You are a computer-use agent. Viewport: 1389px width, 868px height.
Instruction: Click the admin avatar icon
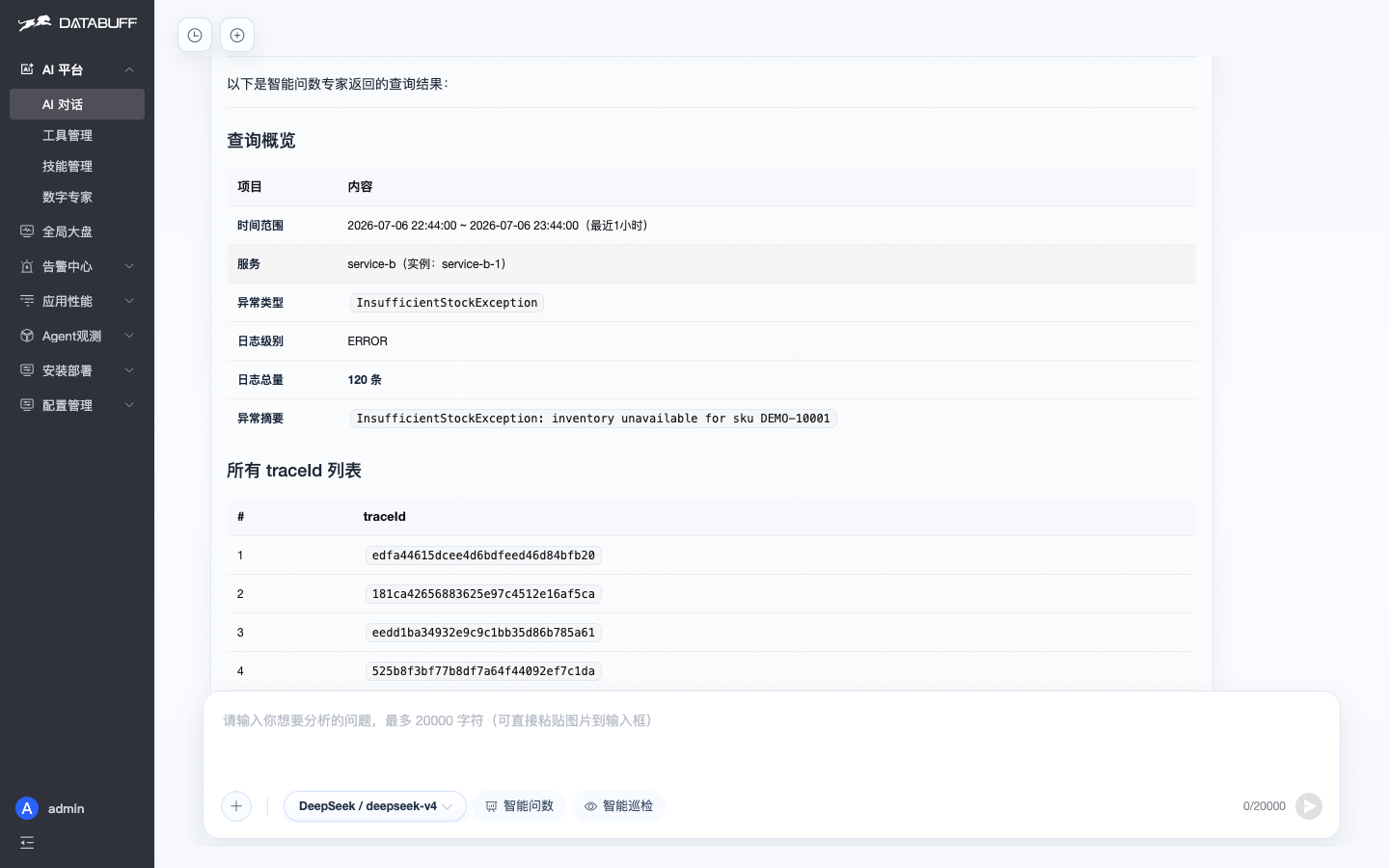click(x=27, y=808)
